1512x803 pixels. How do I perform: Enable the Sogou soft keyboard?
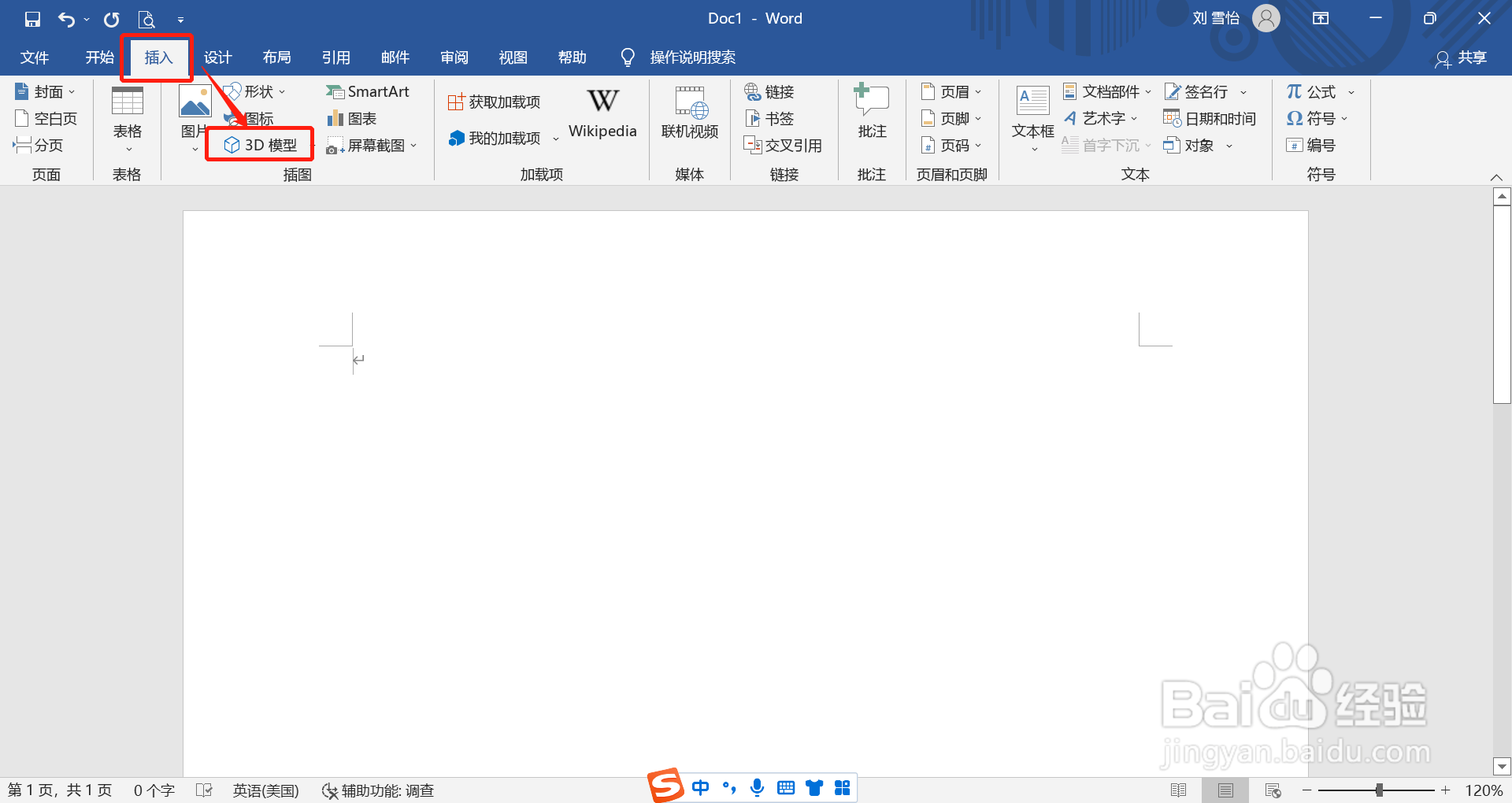pyautogui.click(x=785, y=787)
